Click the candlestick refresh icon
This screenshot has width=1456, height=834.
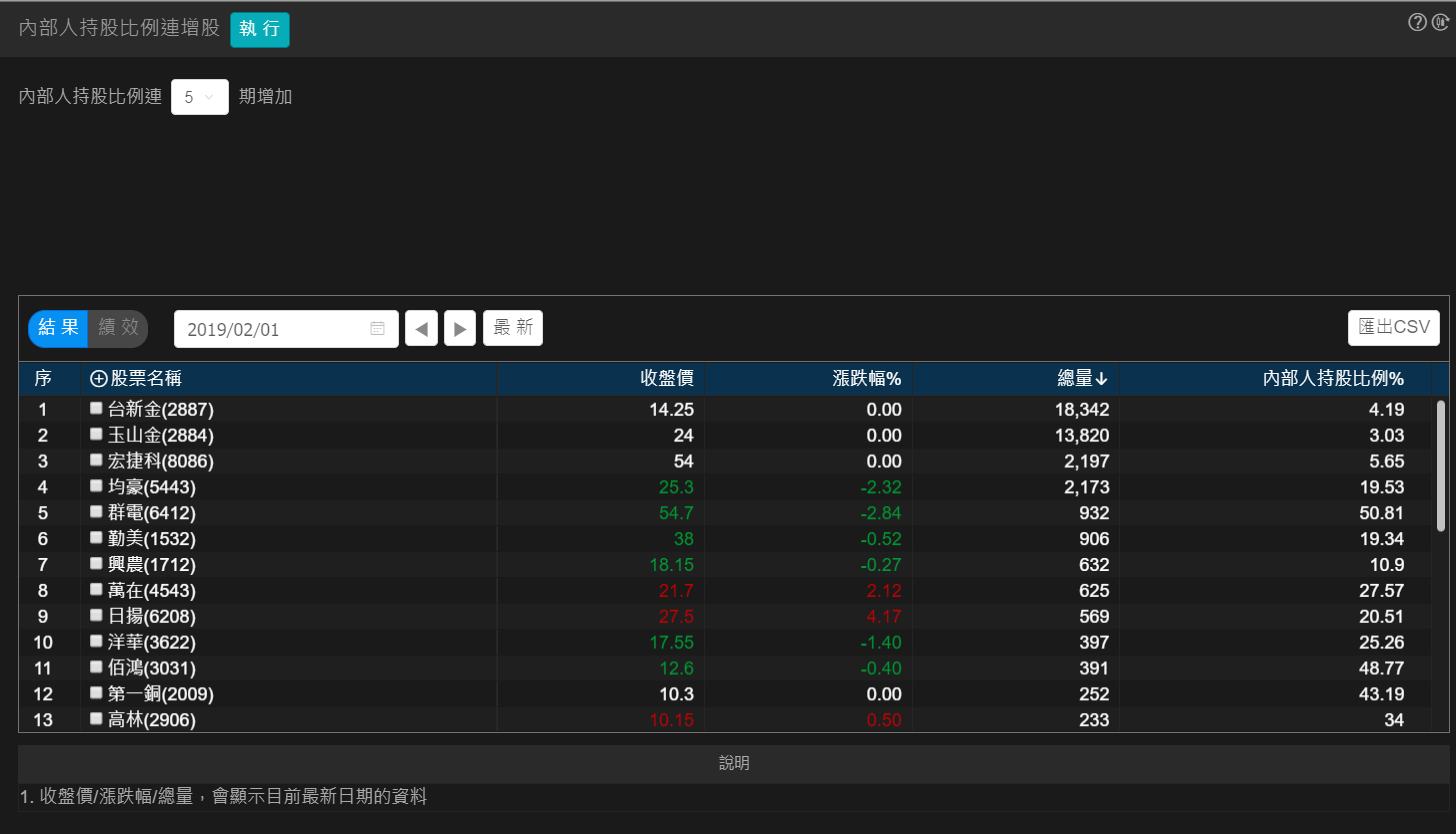click(x=1440, y=22)
